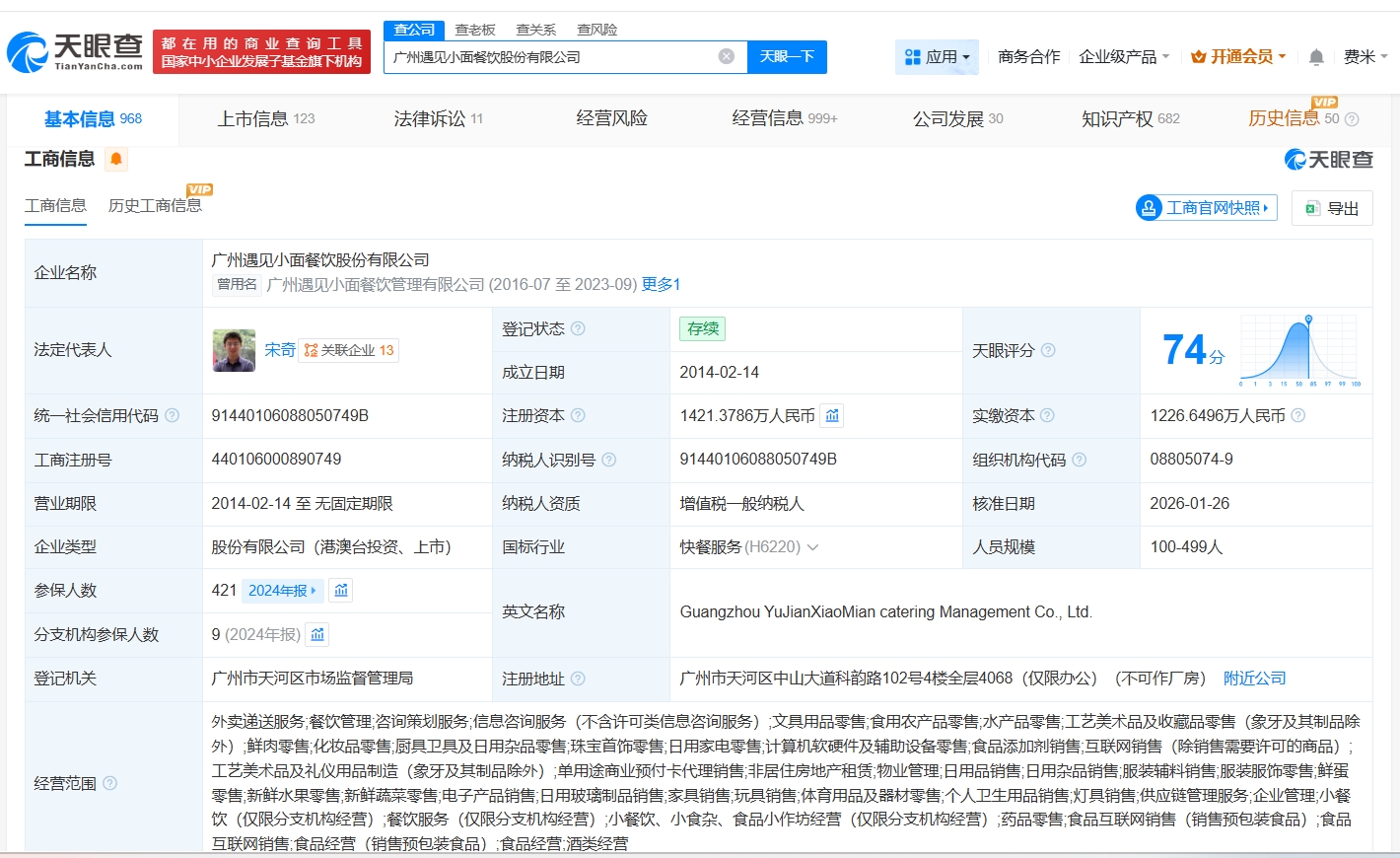
Task: Click the help icon after 1226.6496万人民币
Action: coord(1298,415)
